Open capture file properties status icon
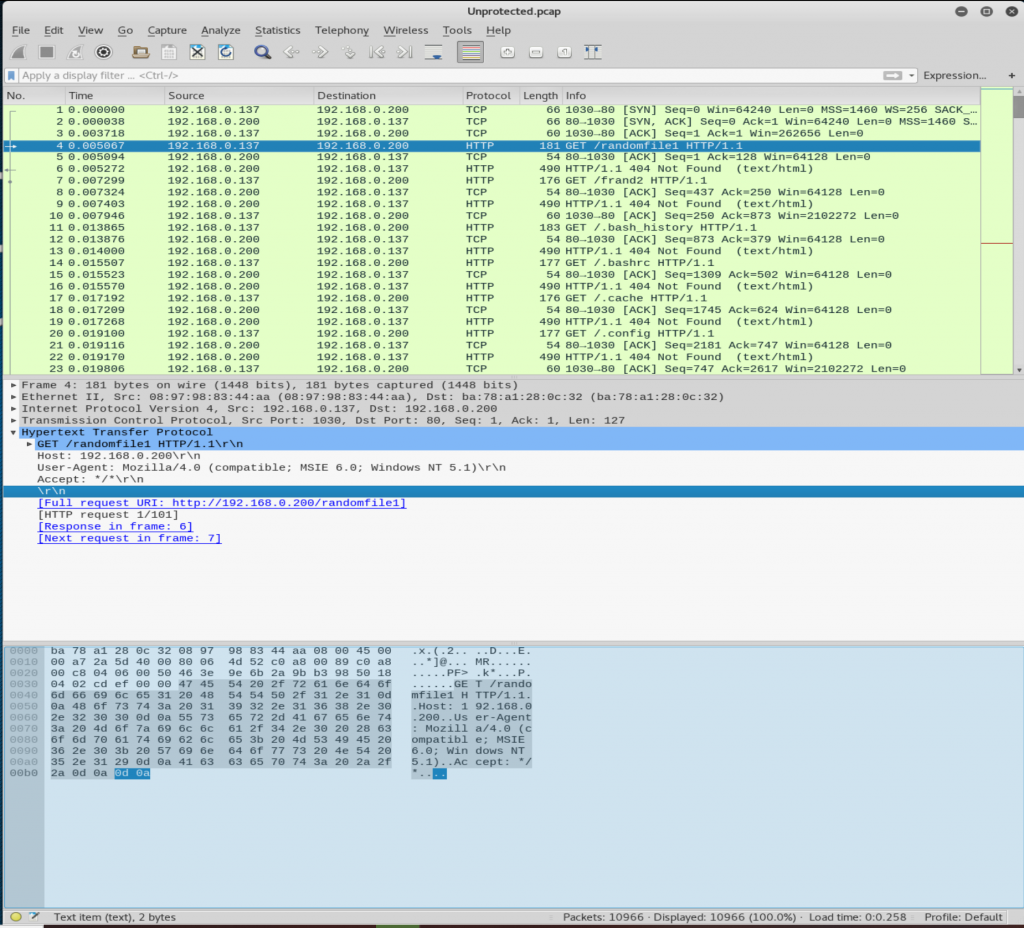 (x=34, y=917)
